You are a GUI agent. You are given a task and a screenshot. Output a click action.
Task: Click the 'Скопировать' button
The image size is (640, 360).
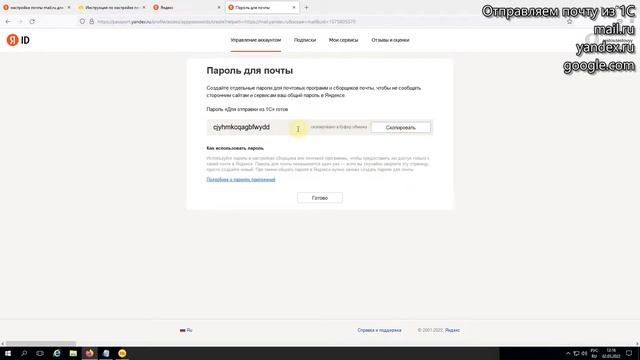click(400, 127)
